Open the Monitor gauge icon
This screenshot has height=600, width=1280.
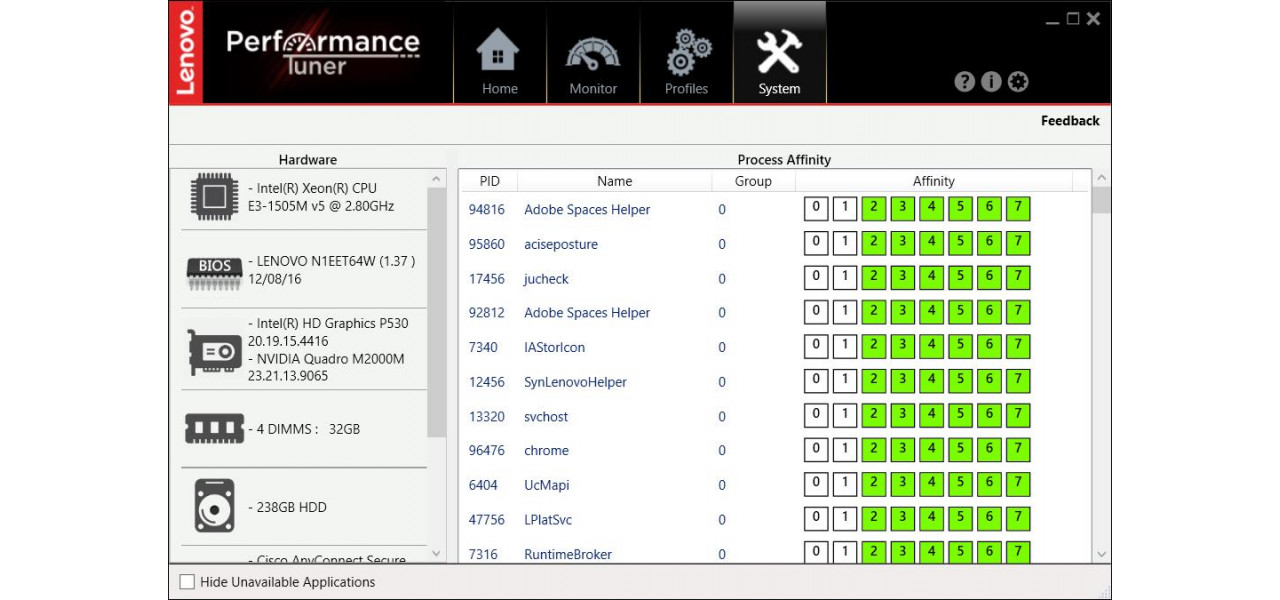(x=593, y=53)
